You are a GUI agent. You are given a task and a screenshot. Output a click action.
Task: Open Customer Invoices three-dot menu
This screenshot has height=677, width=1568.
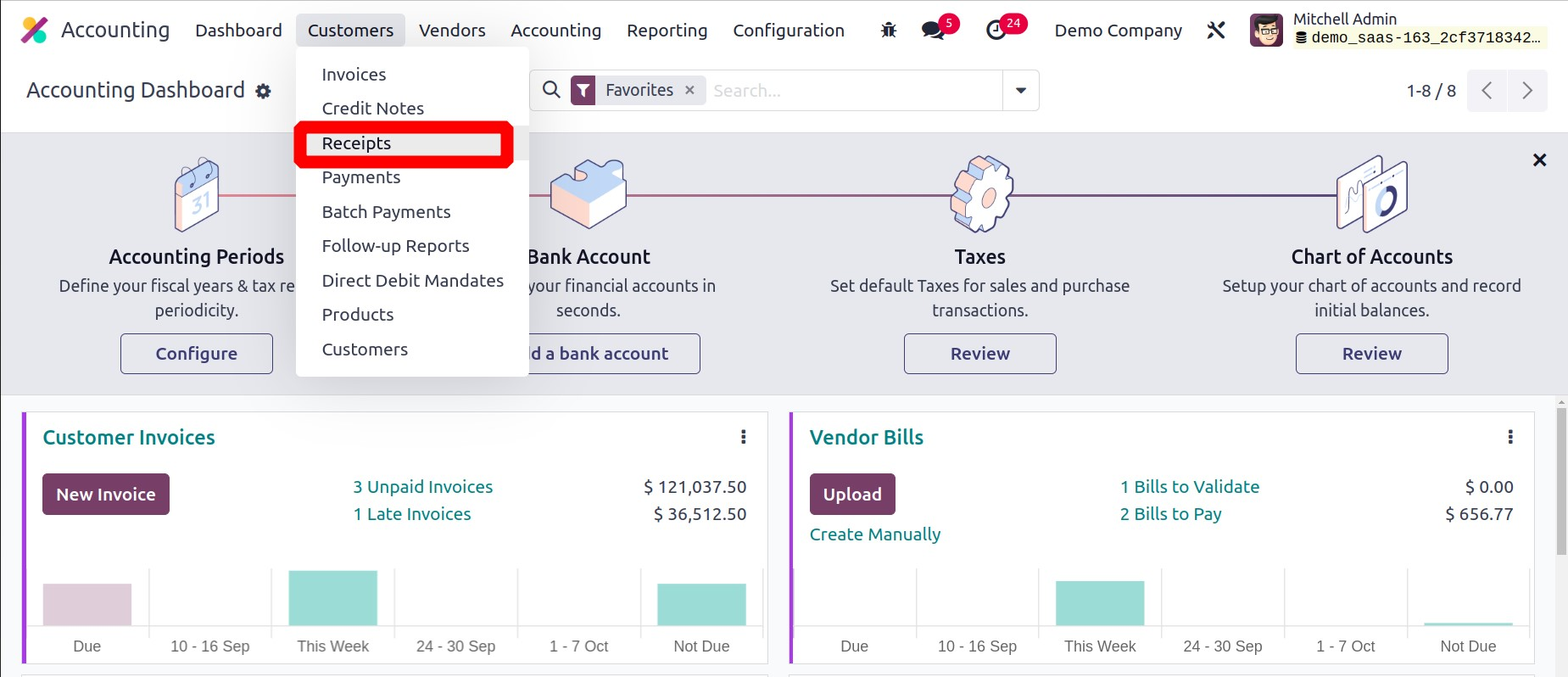pyautogui.click(x=743, y=437)
